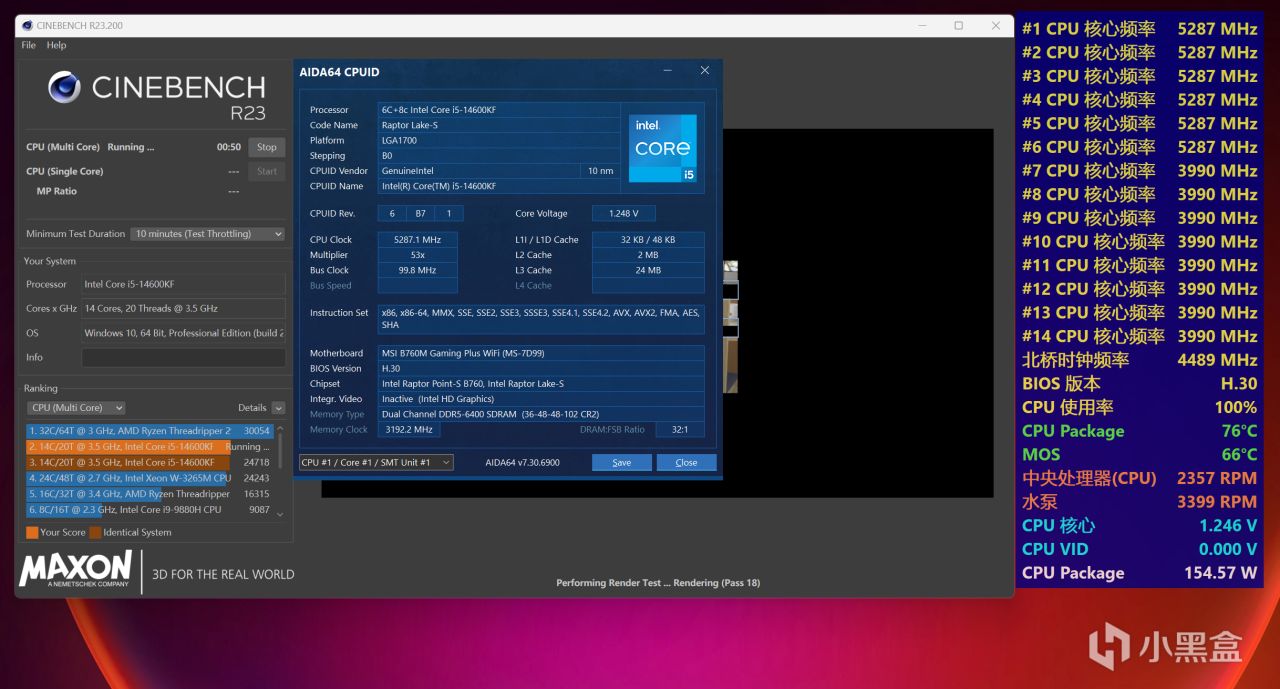
Task: Select the running i5-14600KF ranking row
Action: [150, 447]
